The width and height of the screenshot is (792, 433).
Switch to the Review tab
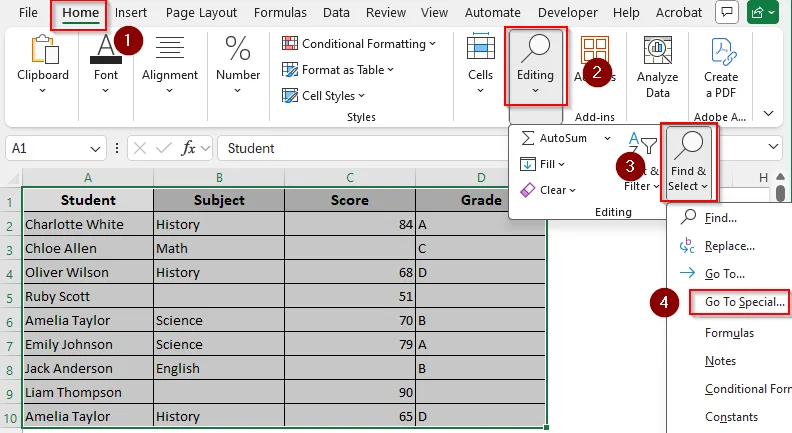tap(386, 13)
